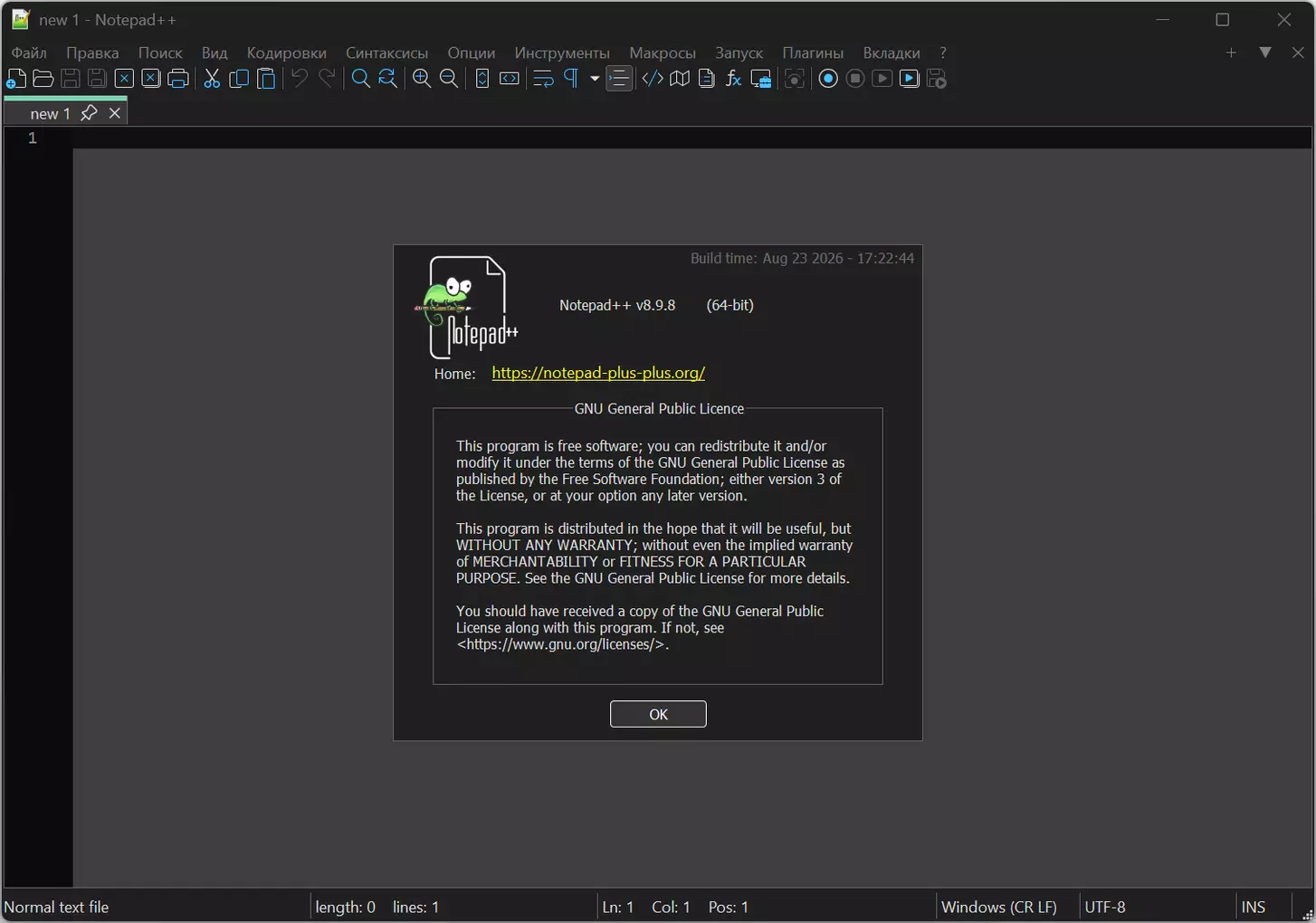Zoom in with the plus magnifier icon
Screen dimensions: 1316x923
422,79
